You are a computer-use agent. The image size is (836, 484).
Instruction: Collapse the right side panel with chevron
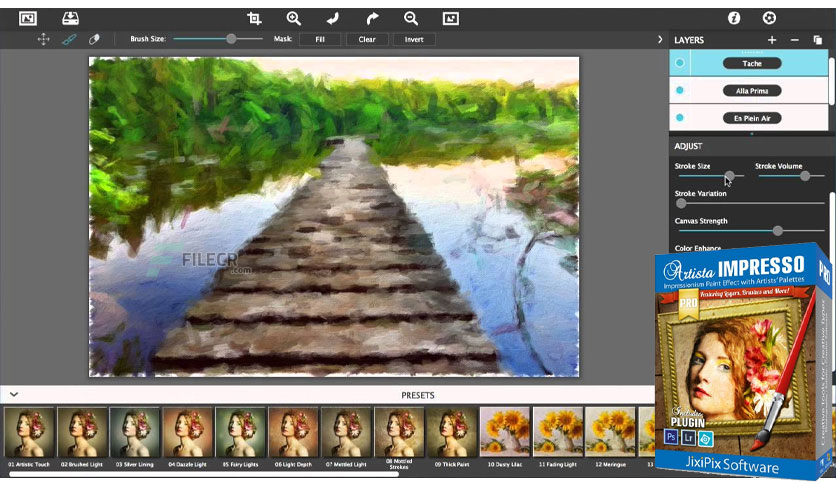[x=660, y=39]
